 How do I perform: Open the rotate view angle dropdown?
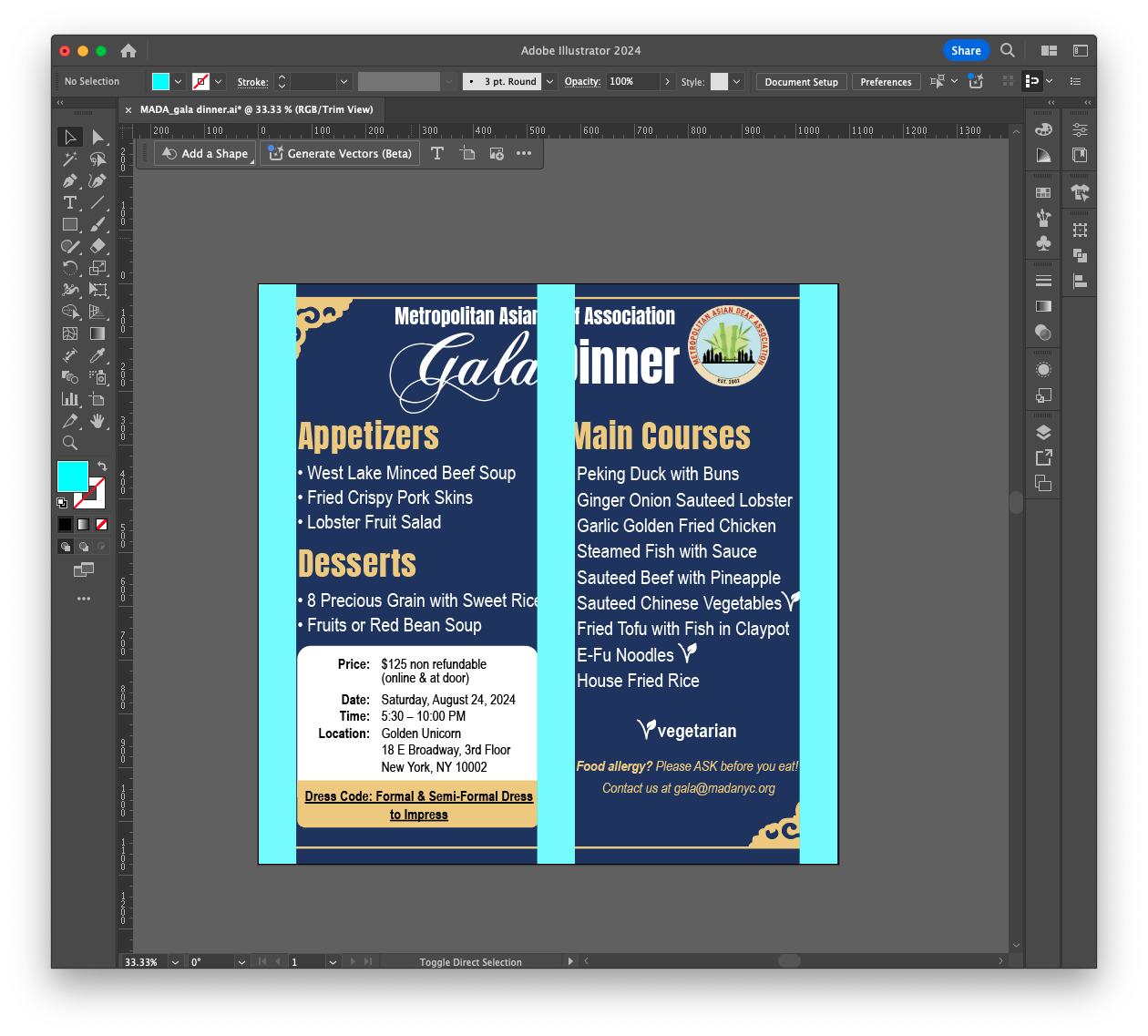241,961
